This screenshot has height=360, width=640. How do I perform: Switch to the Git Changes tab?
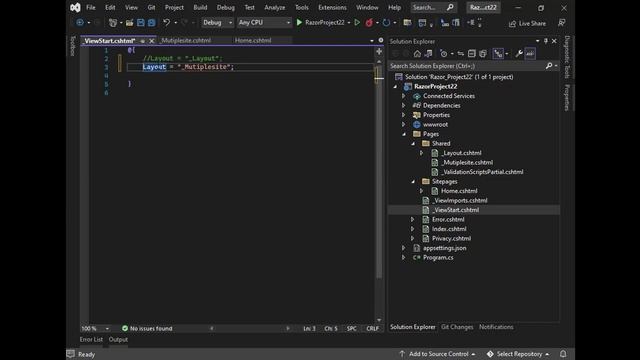pyautogui.click(x=457, y=327)
